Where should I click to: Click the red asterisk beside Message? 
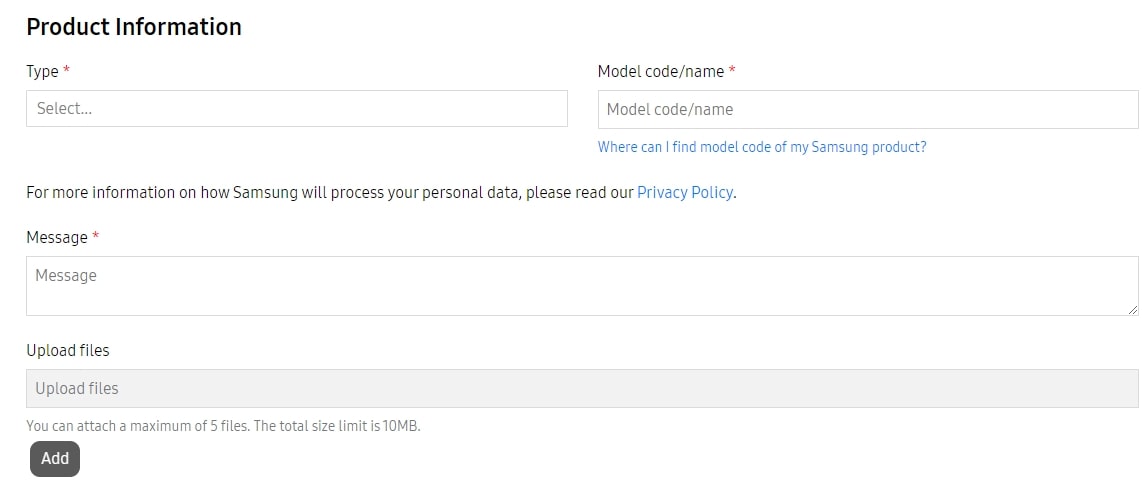(x=95, y=236)
